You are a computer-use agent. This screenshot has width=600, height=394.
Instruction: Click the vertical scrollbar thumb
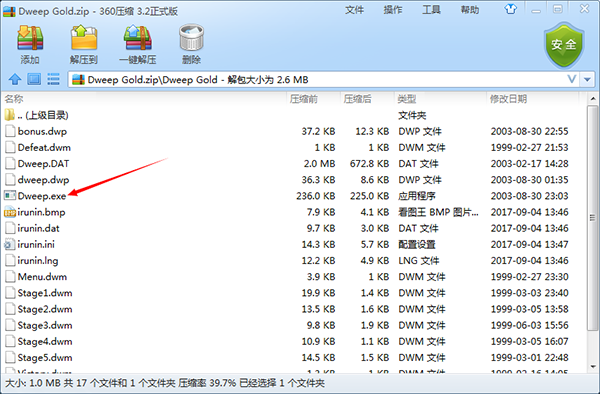[593, 218]
